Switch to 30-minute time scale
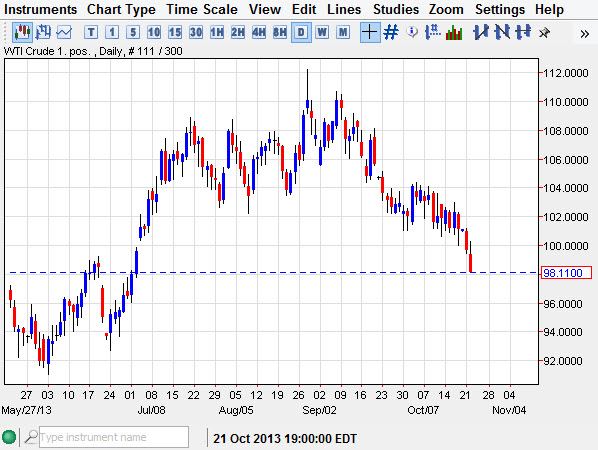Viewport: 598px width, 450px height. point(196,32)
